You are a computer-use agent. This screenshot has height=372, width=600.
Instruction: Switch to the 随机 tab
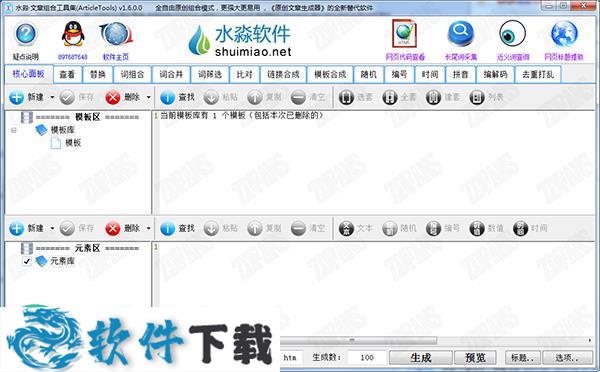(368, 74)
